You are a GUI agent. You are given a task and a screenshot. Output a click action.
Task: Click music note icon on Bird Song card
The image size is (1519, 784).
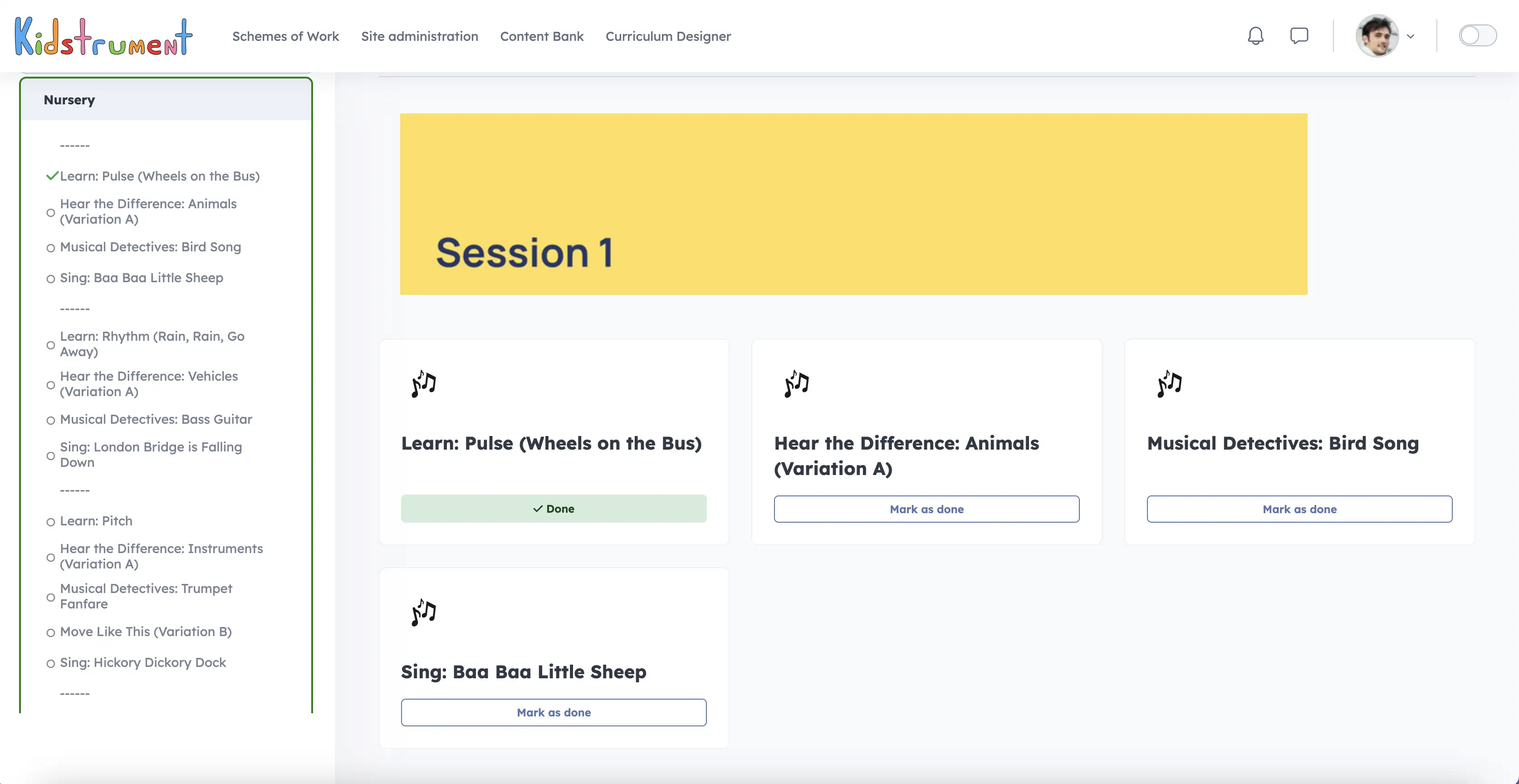tap(1169, 384)
